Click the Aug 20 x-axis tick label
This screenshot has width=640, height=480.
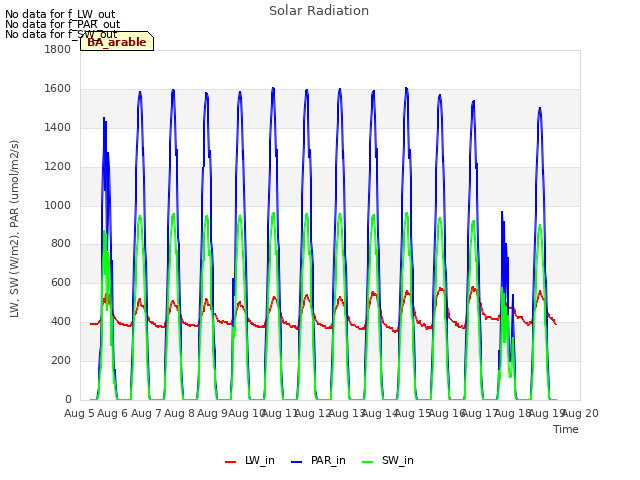580,413
